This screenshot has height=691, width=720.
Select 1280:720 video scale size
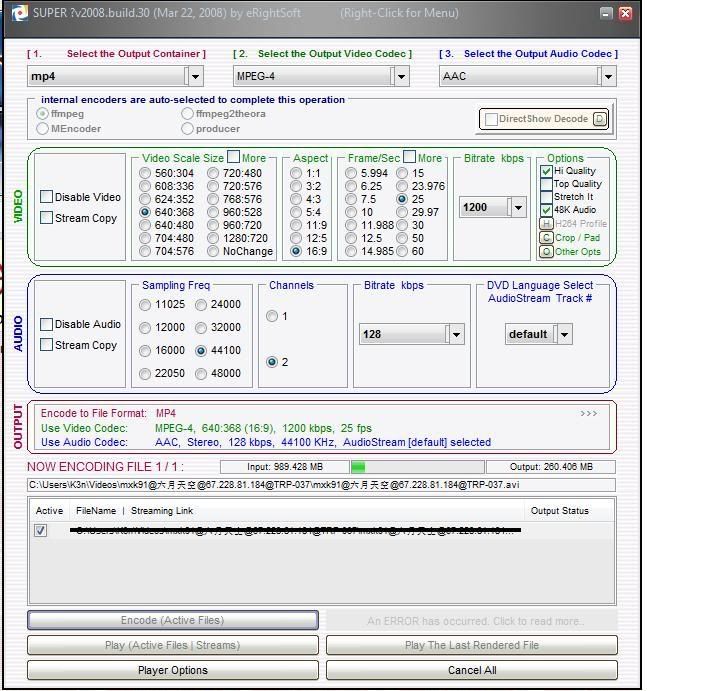pyautogui.click(x=214, y=239)
